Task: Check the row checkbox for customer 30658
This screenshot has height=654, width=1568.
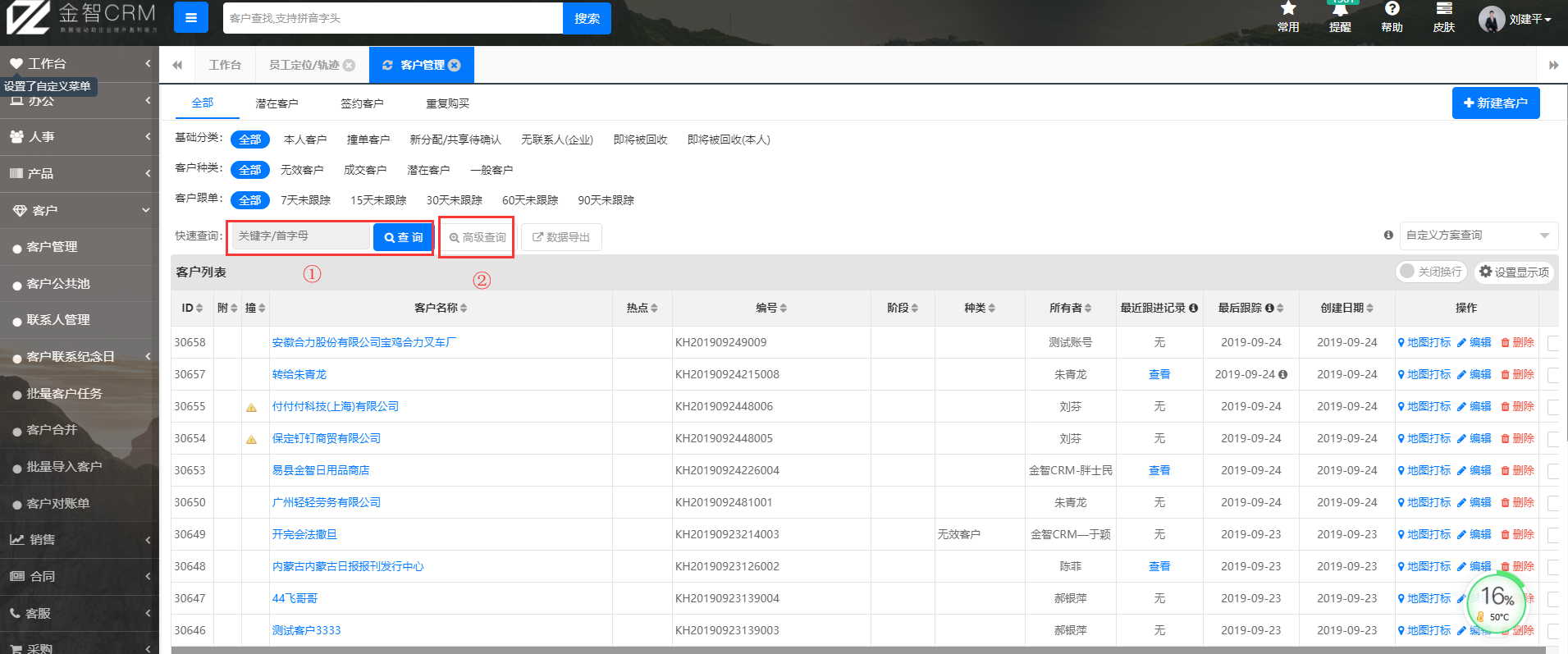Action: click(1552, 343)
